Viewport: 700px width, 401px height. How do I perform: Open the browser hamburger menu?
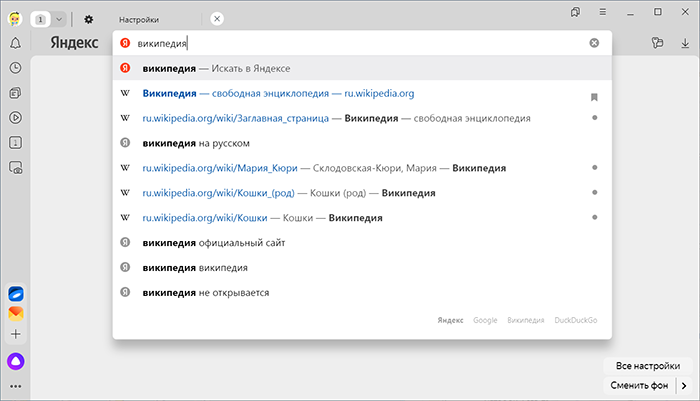[603, 12]
